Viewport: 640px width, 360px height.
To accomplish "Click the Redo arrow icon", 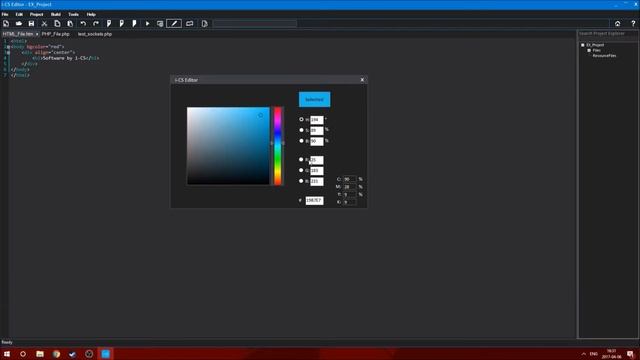I will tap(96, 24).
